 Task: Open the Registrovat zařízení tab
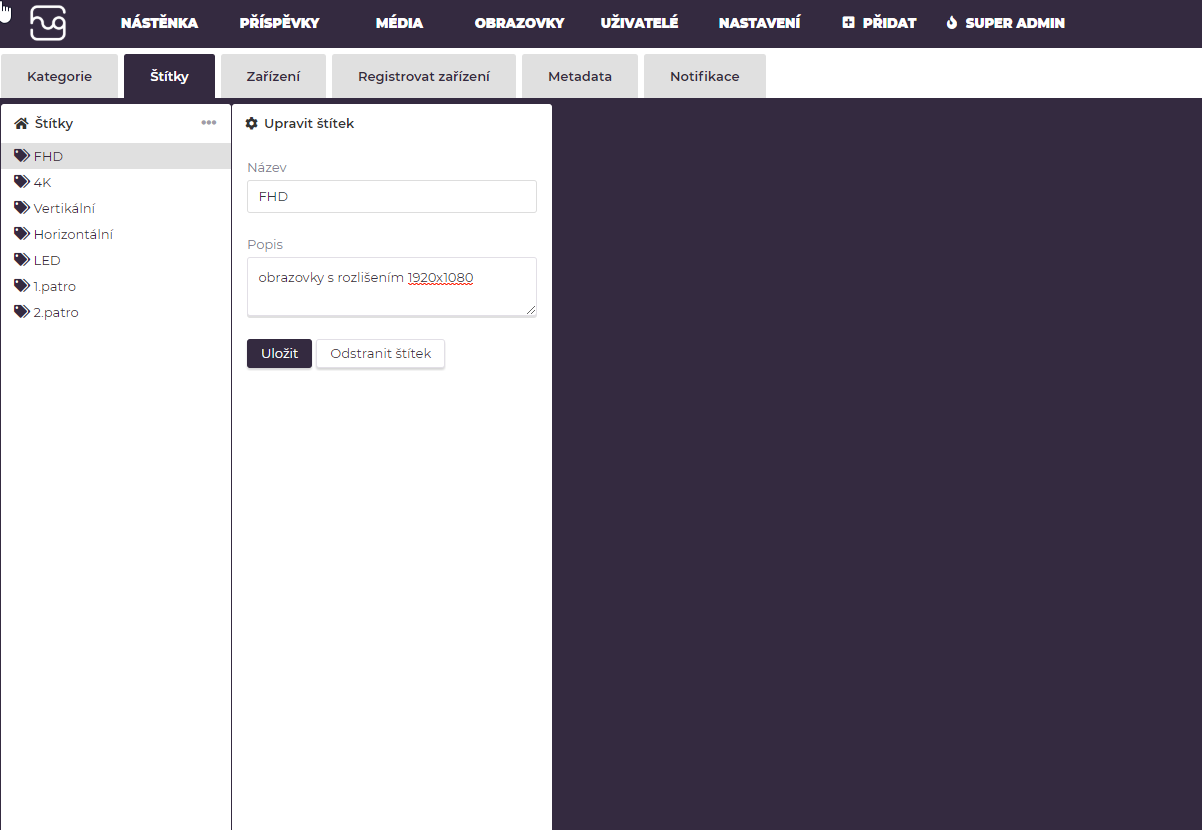pyautogui.click(x=424, y=76)
